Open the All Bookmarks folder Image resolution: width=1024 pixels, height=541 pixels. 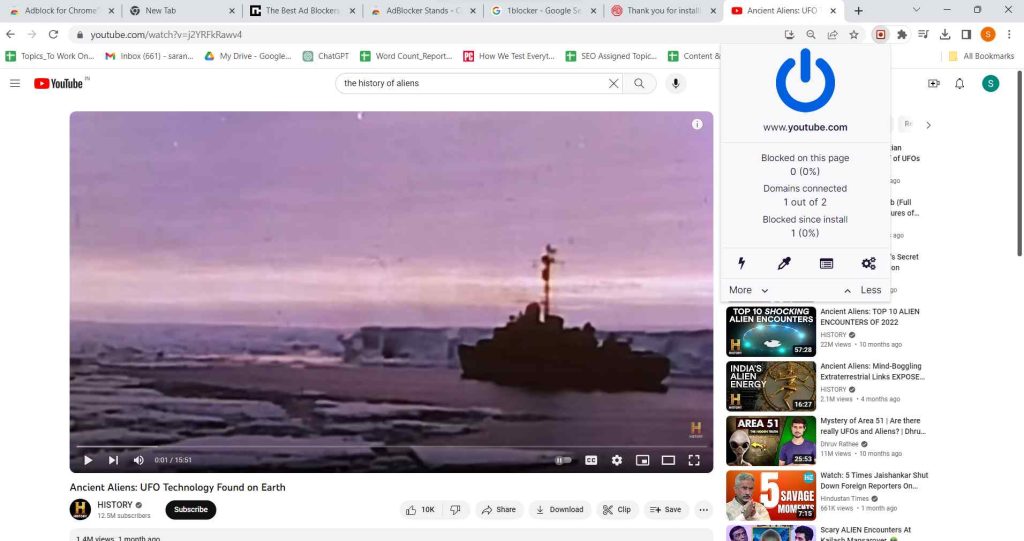point(982,56)
